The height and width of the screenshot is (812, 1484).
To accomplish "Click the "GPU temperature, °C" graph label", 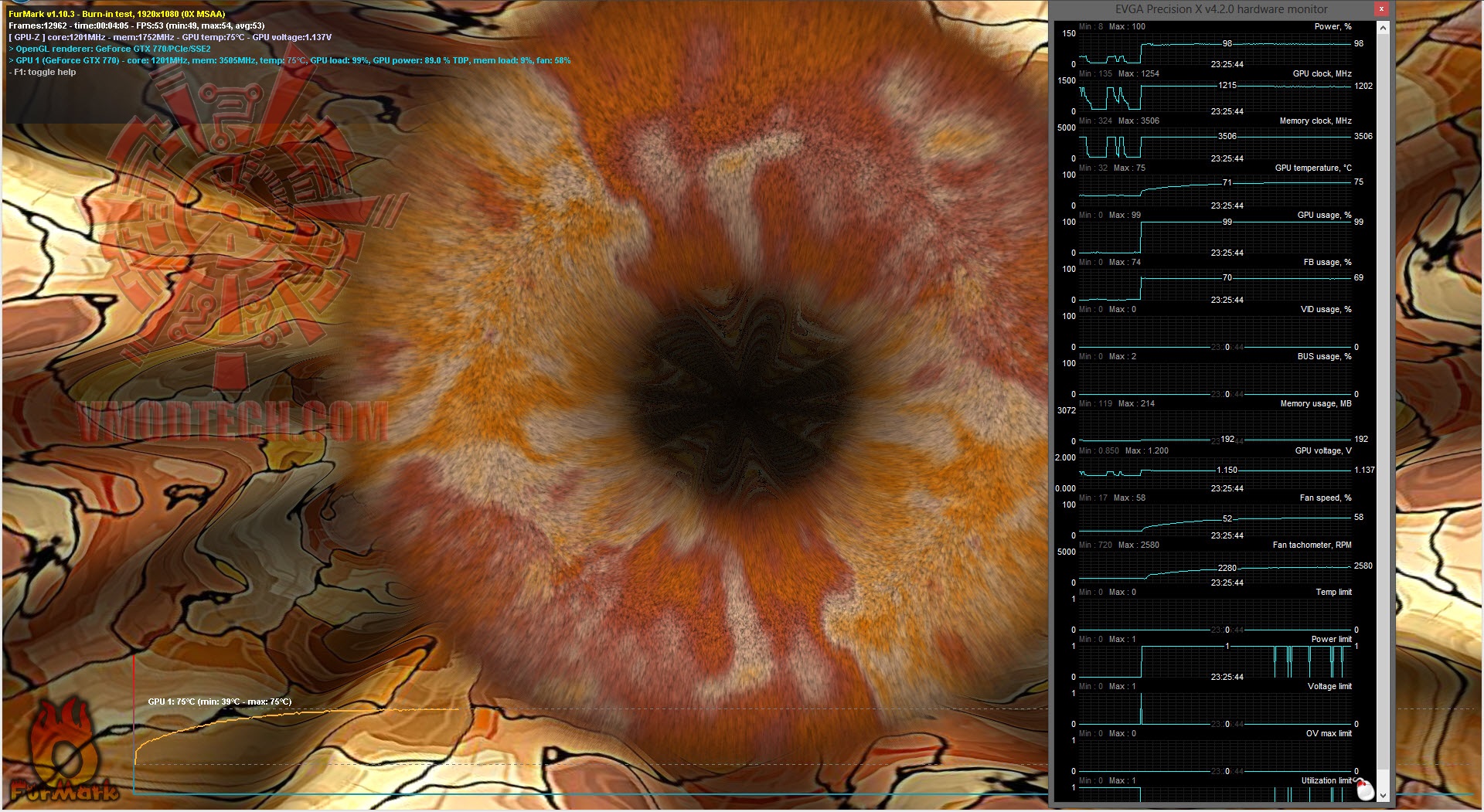I will point(1313,168).
